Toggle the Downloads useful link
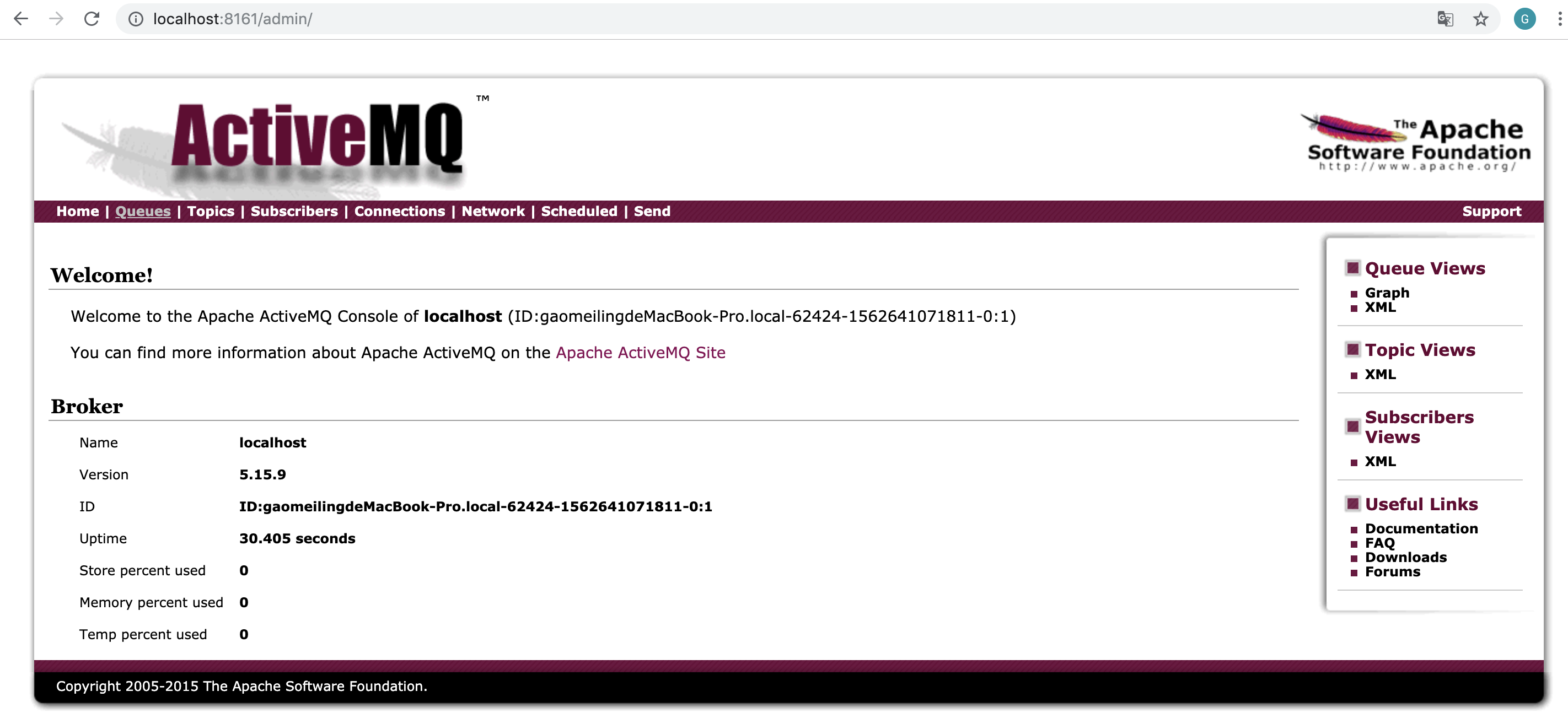1568x713 pixels. coord(1404,556)
